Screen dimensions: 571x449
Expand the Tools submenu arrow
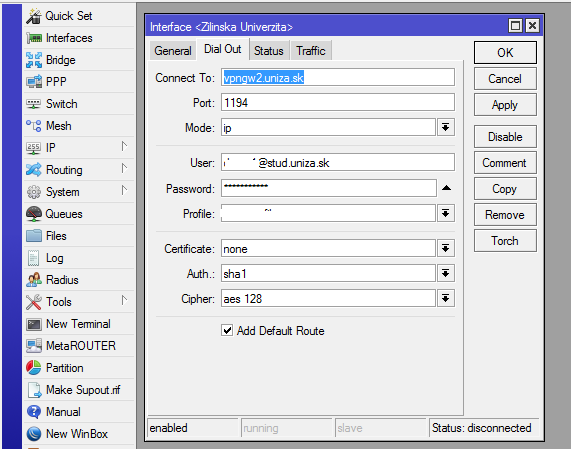coord(124,301)
